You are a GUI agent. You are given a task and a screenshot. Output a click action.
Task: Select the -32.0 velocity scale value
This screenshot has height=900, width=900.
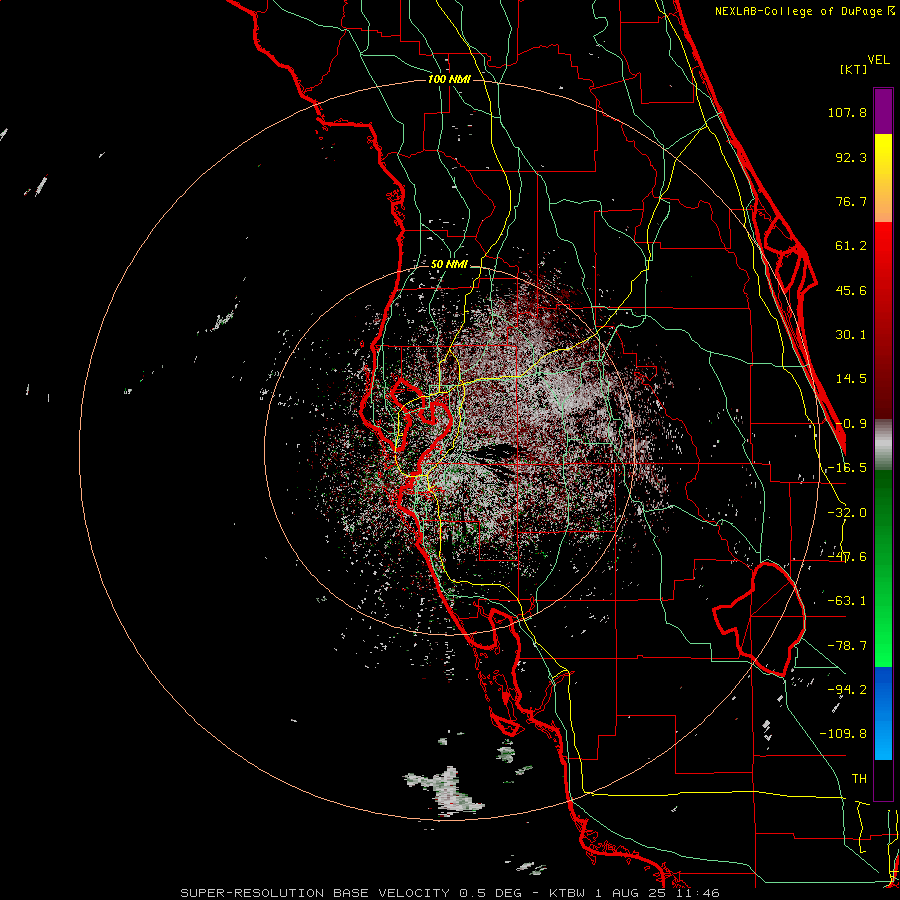click(847, 513)
